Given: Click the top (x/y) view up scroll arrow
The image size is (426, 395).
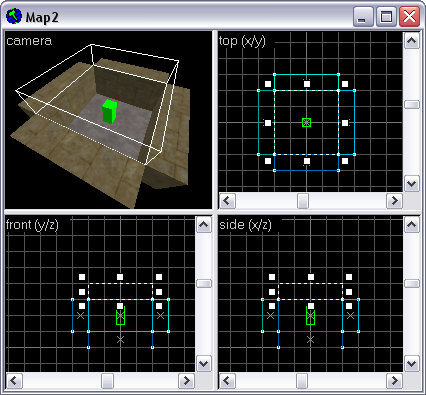Looking at the screenshot, I should point(412,41).
